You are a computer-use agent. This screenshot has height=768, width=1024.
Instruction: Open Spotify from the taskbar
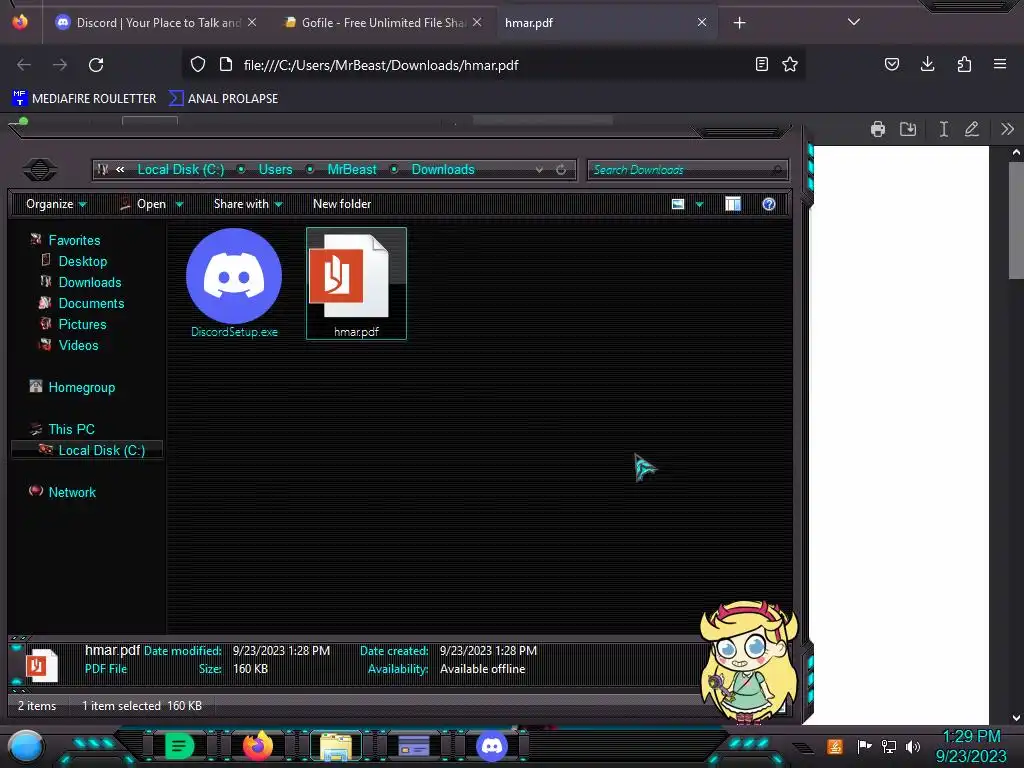179,746
